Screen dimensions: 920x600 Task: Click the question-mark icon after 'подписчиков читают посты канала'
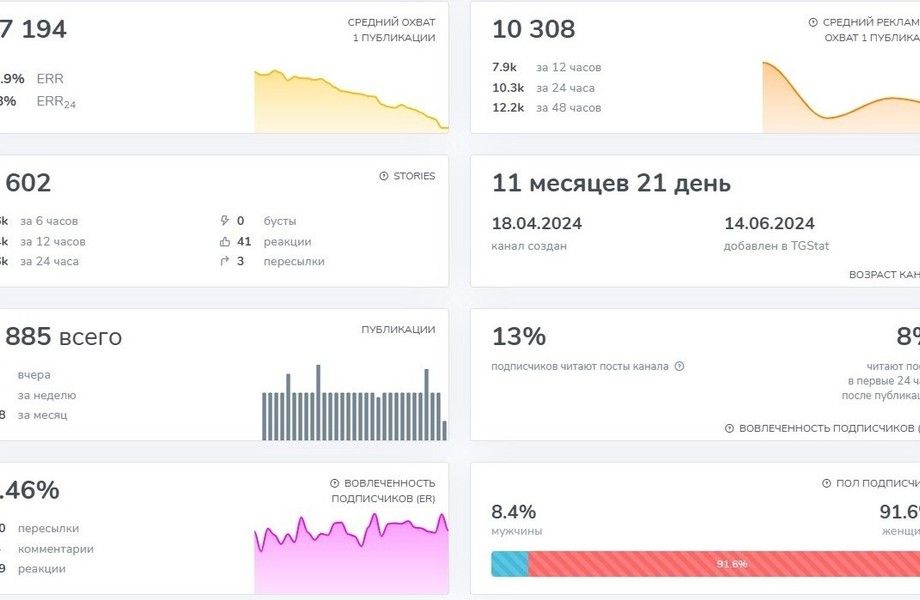[x=679, y=366]
